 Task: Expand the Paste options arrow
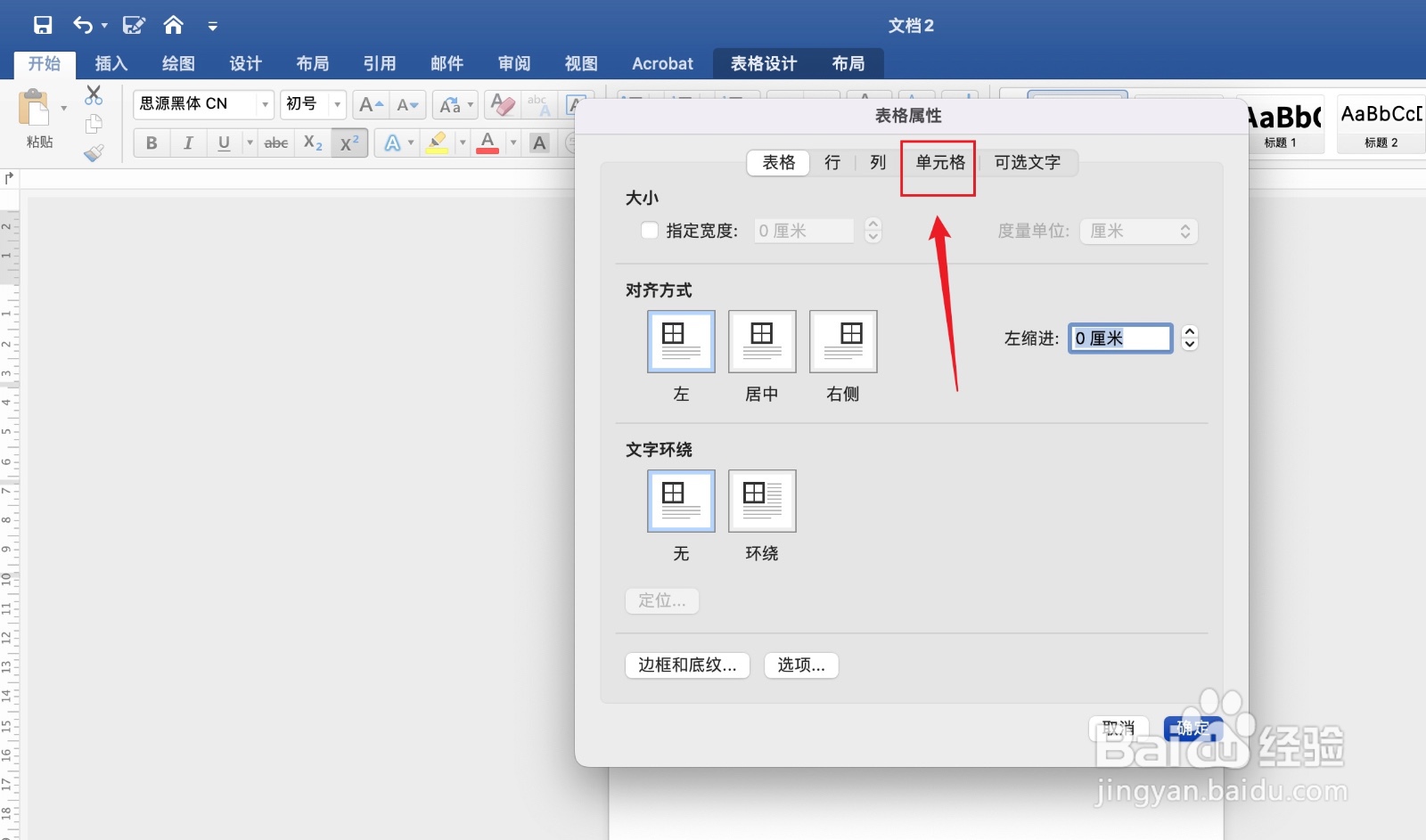pyautogui.click(x=63, y=109)
